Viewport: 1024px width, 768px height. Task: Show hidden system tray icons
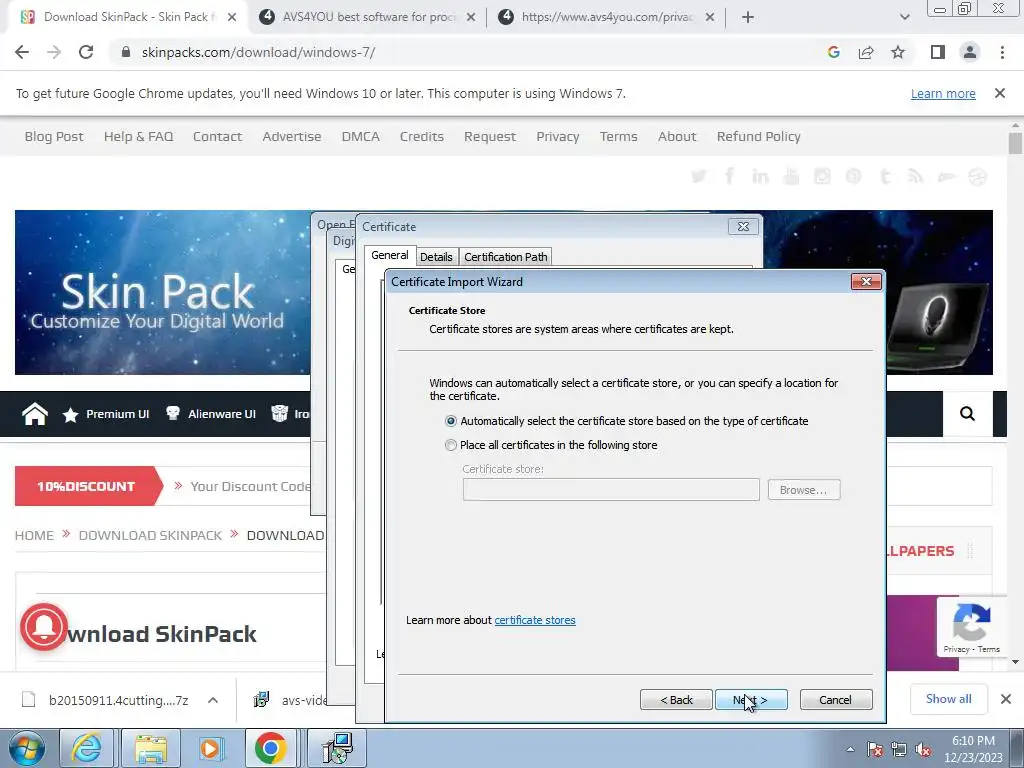point(850,750)
